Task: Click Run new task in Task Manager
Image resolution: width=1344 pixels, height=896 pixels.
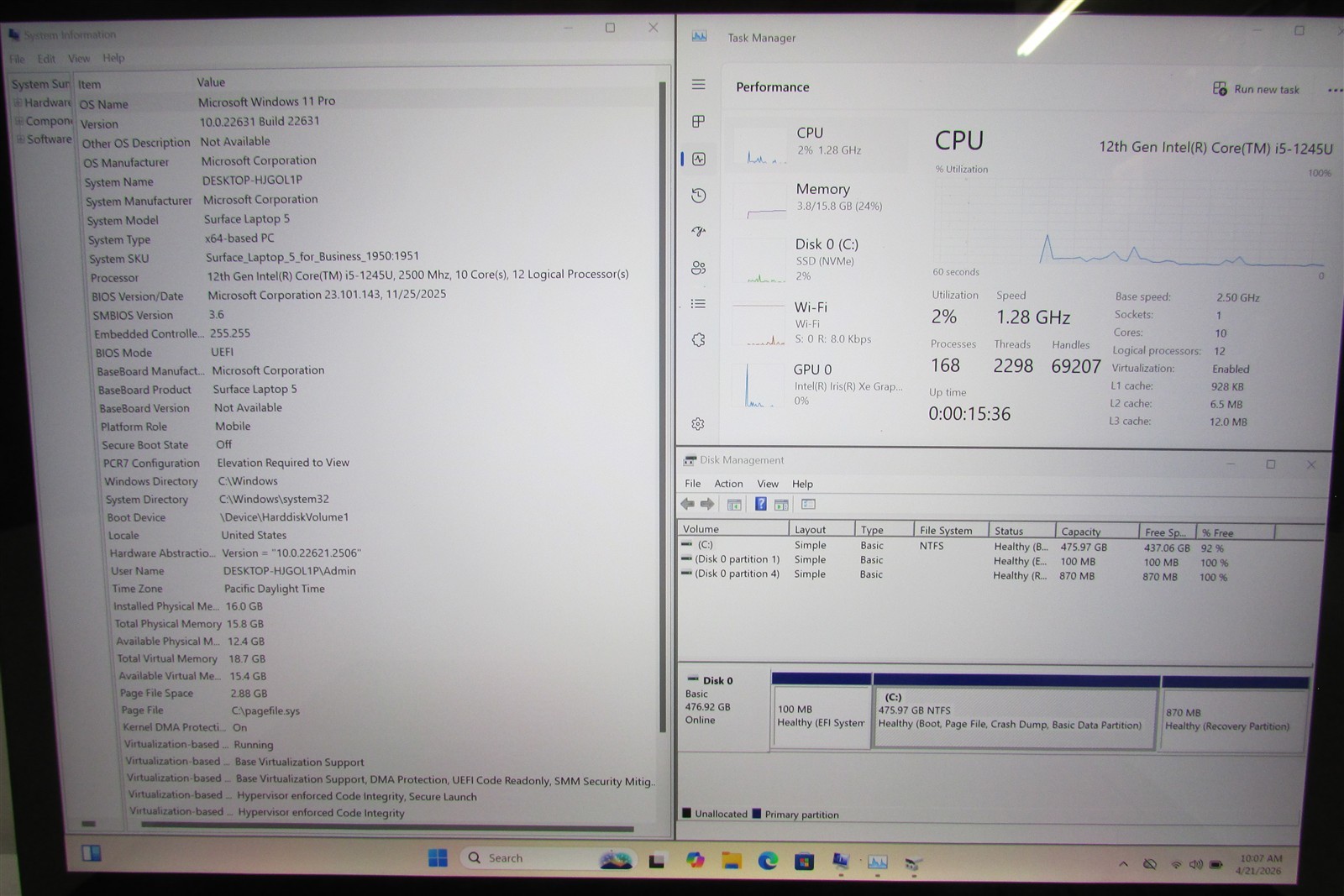Action: (x=1256, y=89)
